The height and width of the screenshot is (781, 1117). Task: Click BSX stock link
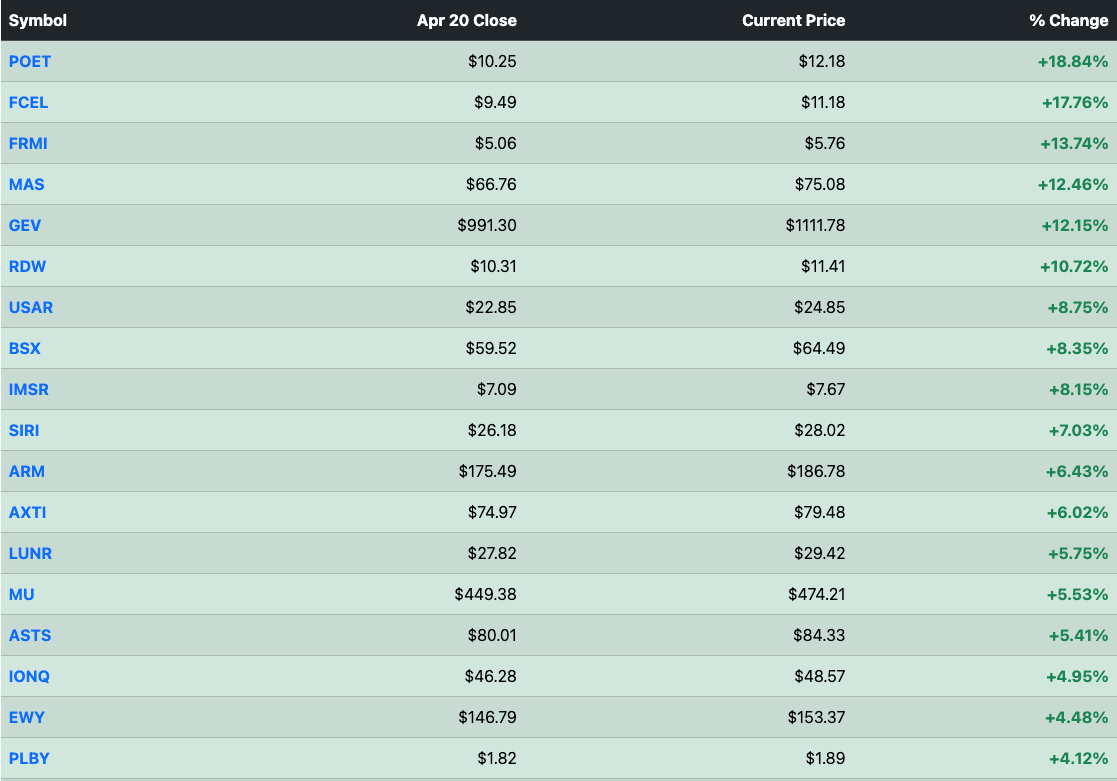point(25,348)
